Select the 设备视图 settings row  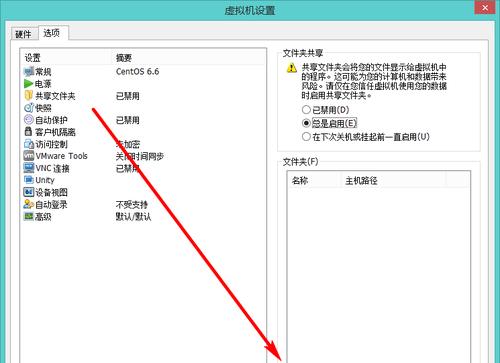click(x=143, y=192)
